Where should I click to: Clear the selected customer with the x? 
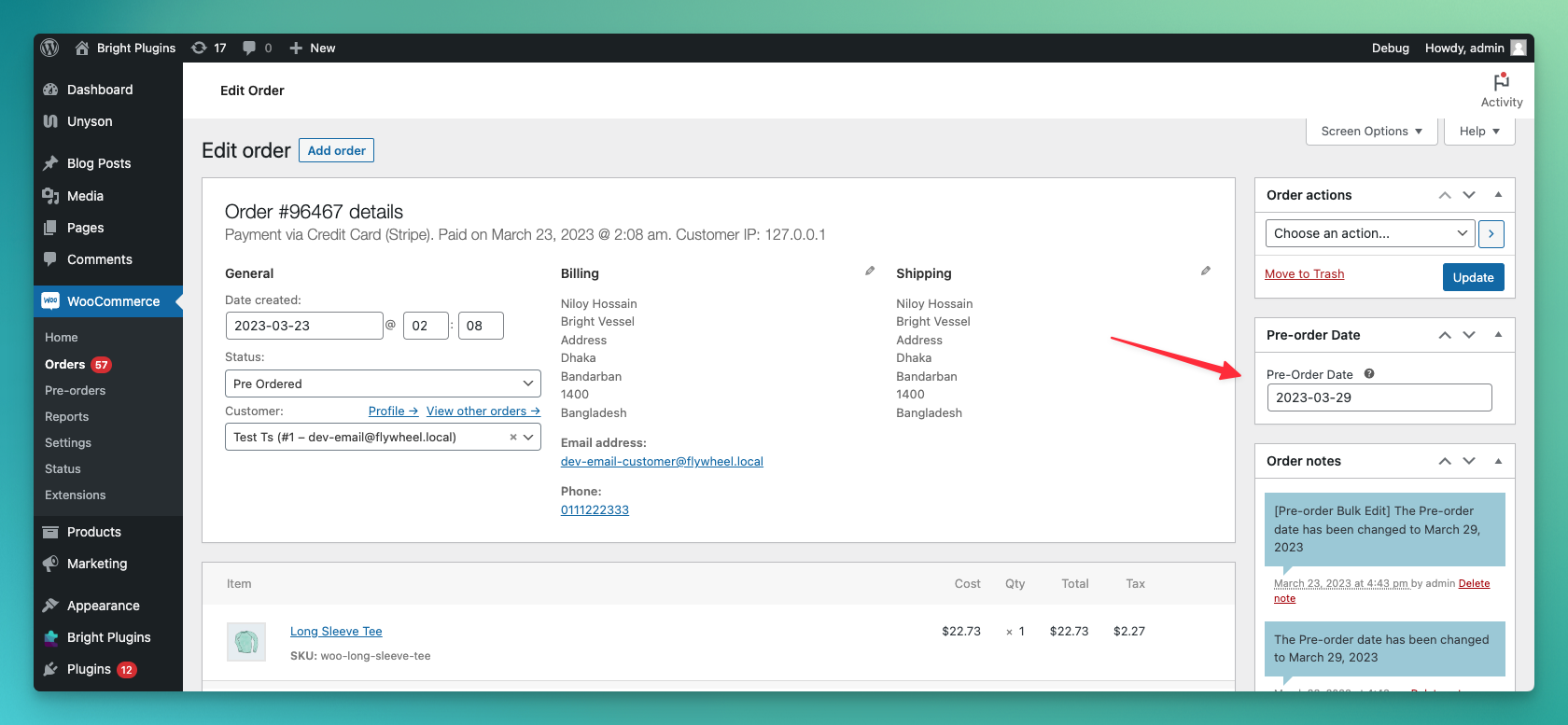click(512, 438)
